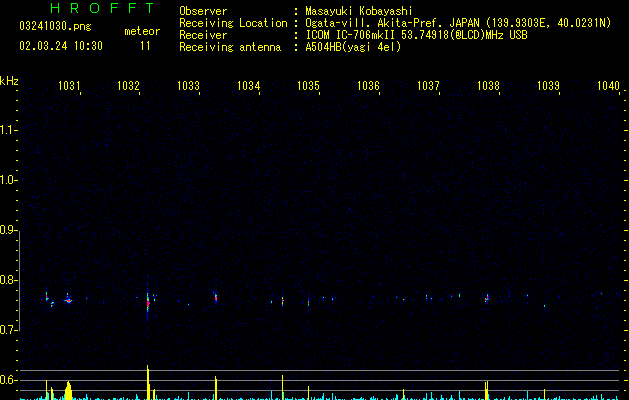Click the 1039 time axis label
The height and width of the screenshot is (400, 629).
coord(548,85)
